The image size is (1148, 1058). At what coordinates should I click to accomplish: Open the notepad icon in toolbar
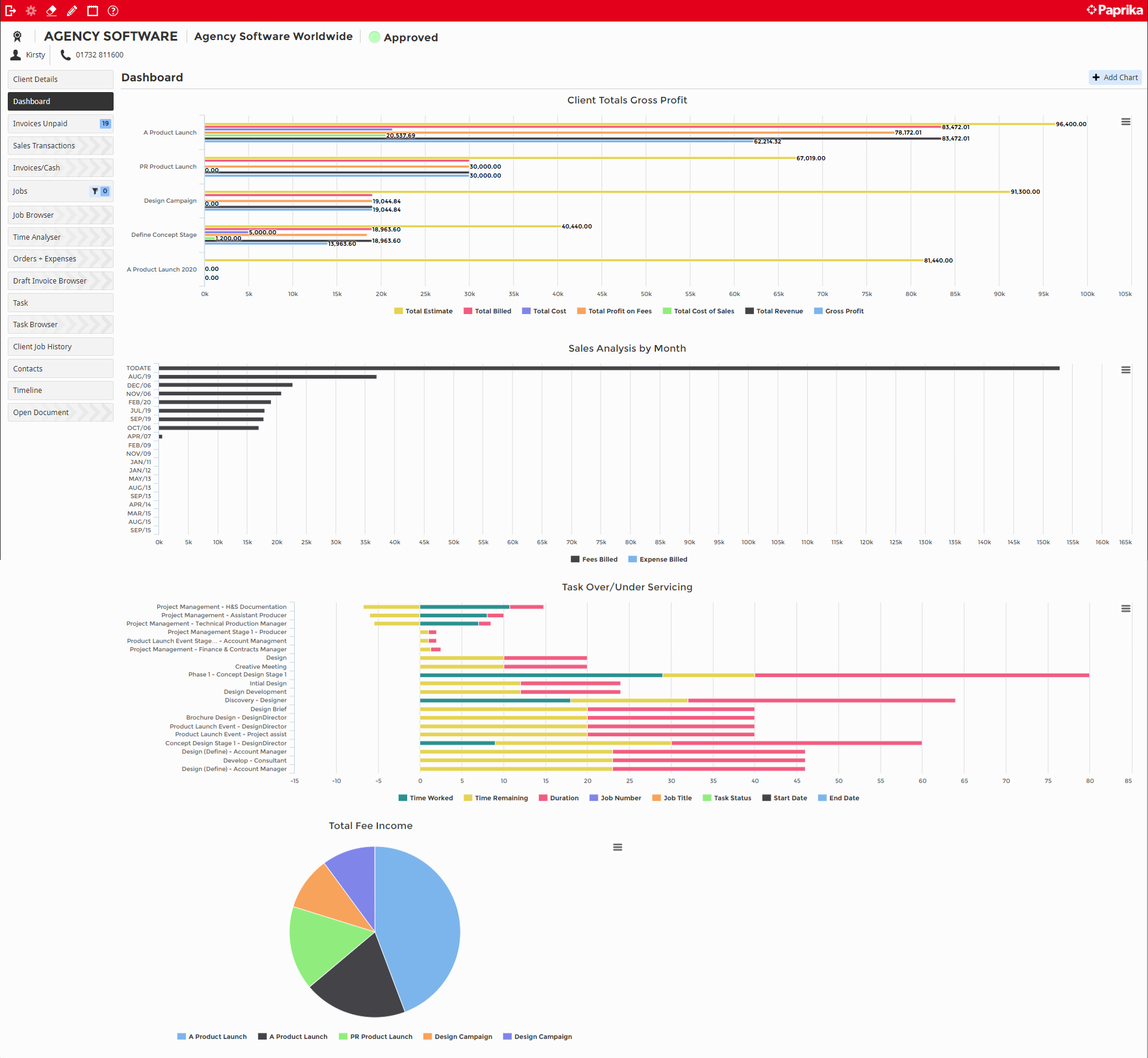coord(92,11)
